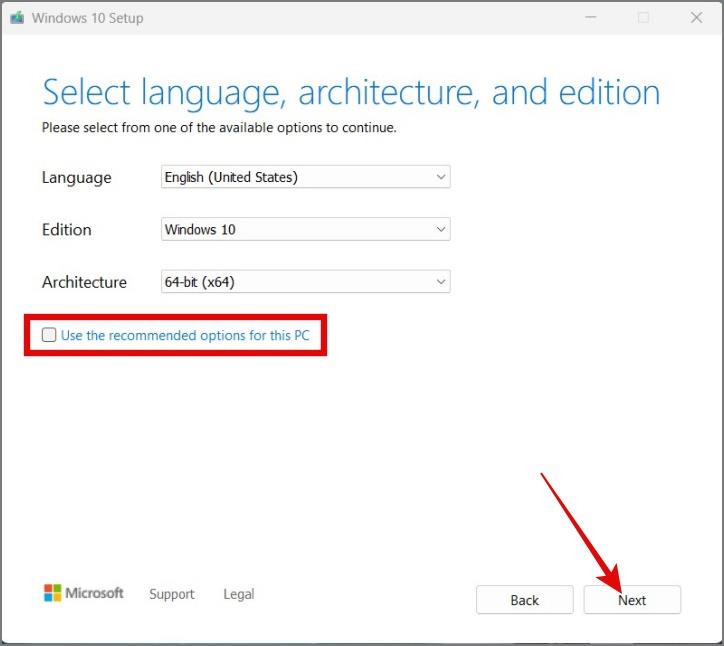Click the 'Select language, architecture, and edition' heading
Image resolution: width=724 pixels, height=646 pixels.
tap(351, 93)
